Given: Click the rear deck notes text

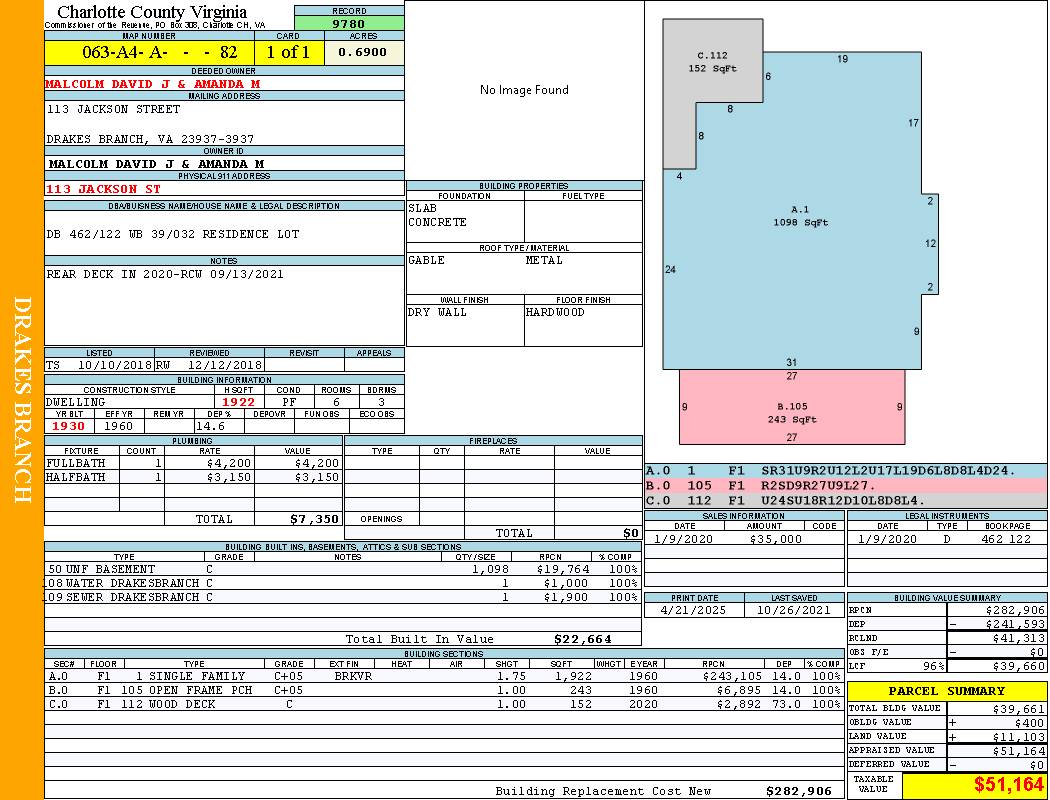Looking at the screenshot, I should click(x=165, y=274).
